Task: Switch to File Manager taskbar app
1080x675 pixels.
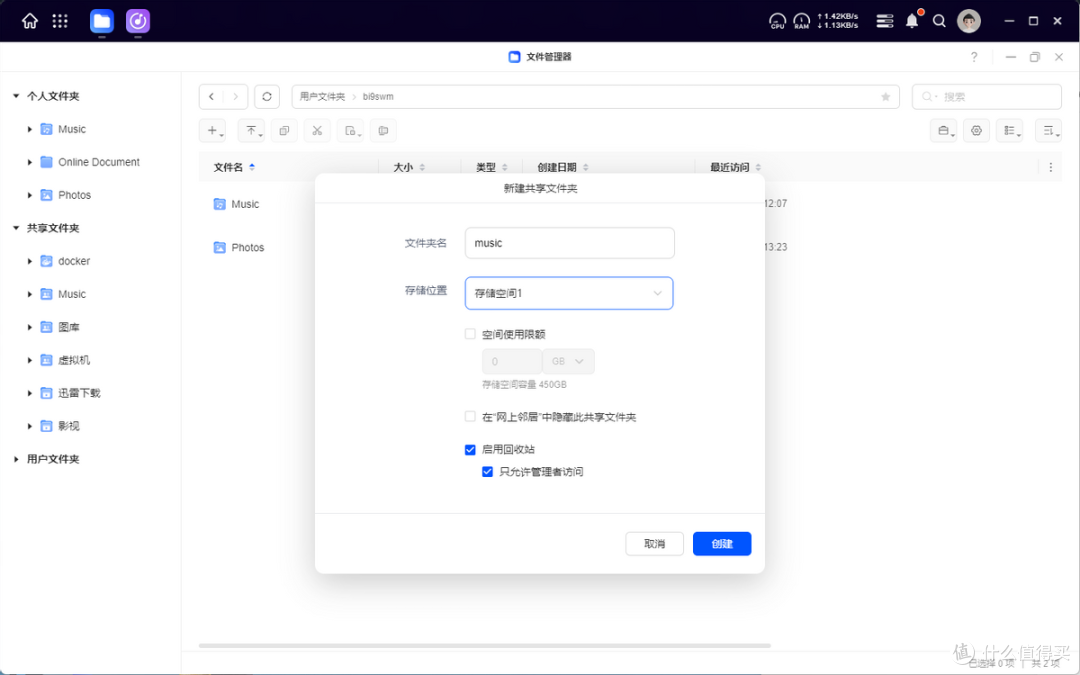Action: click(102, 21)
